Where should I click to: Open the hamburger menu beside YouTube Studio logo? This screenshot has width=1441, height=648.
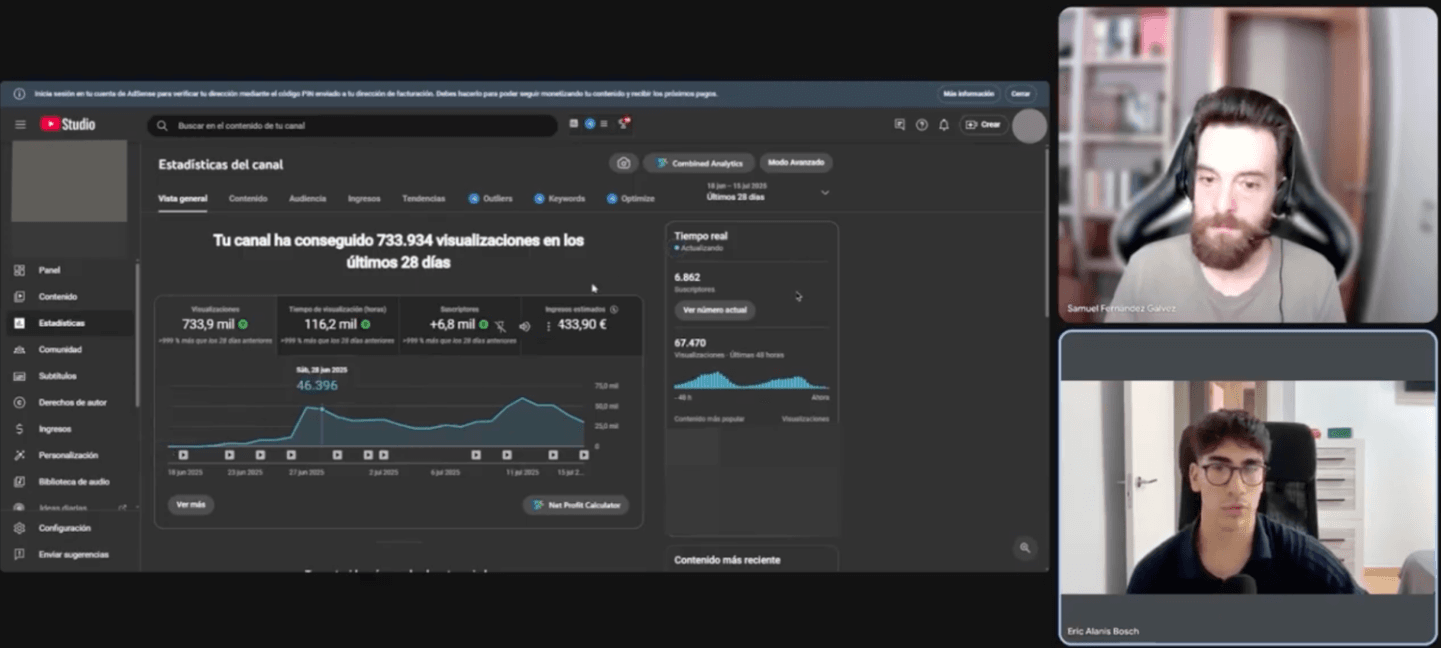click(20, 125)
